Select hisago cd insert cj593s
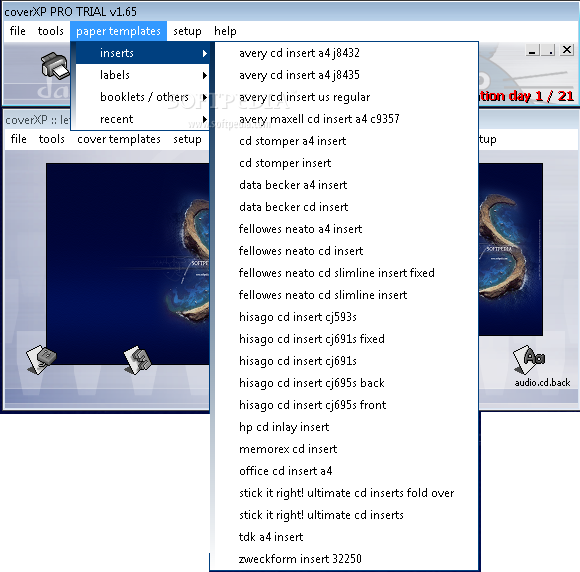 (x=346, y=317)
